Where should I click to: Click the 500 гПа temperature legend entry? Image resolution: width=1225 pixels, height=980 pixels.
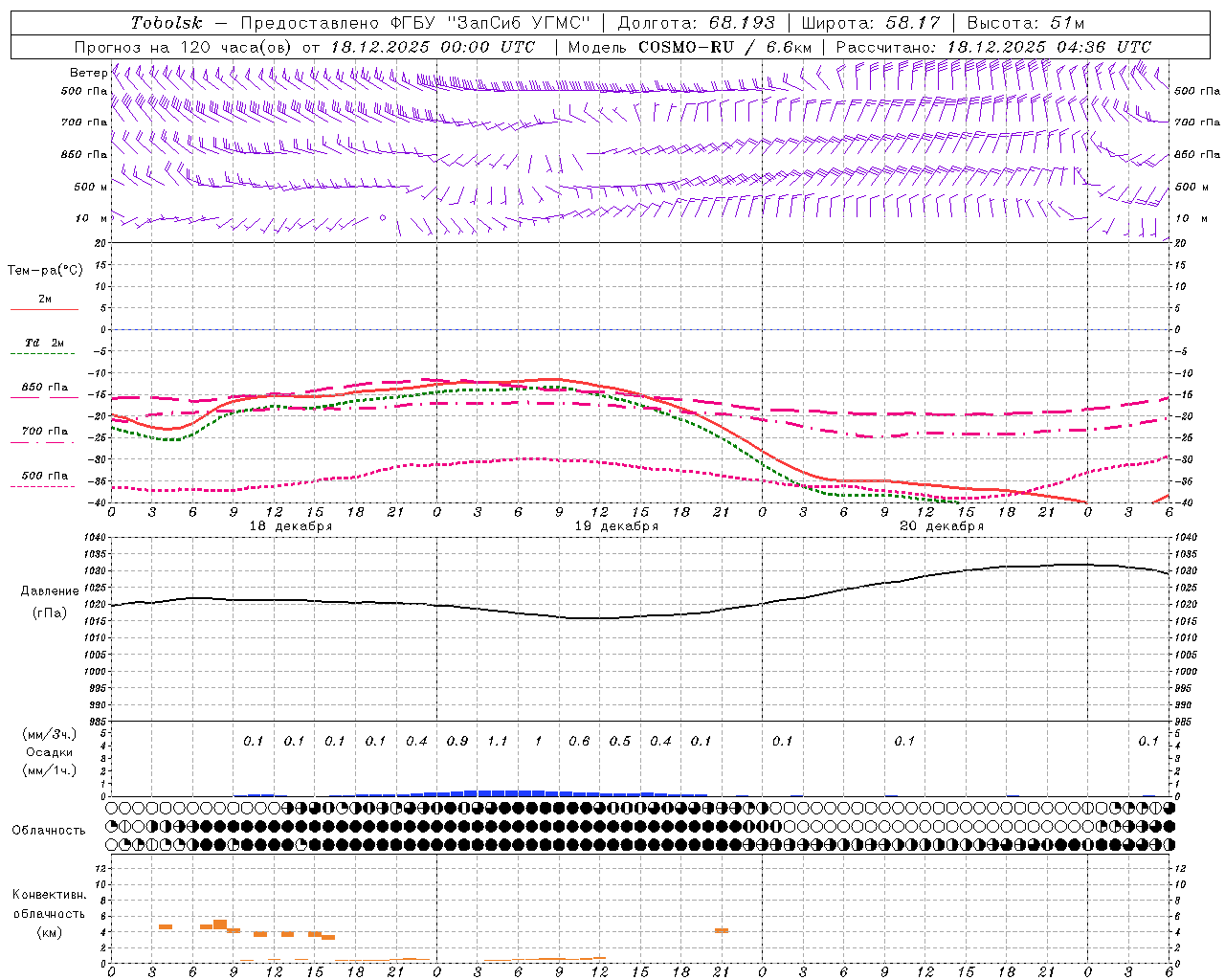click(x=44, y=476)
